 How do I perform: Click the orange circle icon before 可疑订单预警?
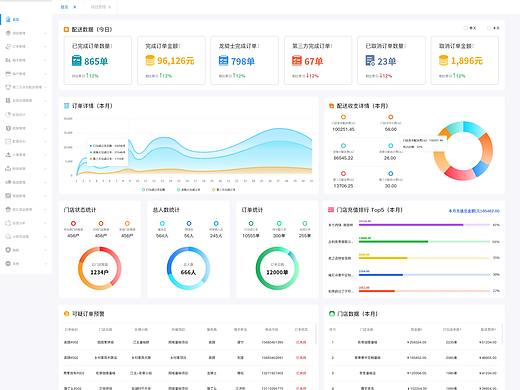[x=66, y=314]
